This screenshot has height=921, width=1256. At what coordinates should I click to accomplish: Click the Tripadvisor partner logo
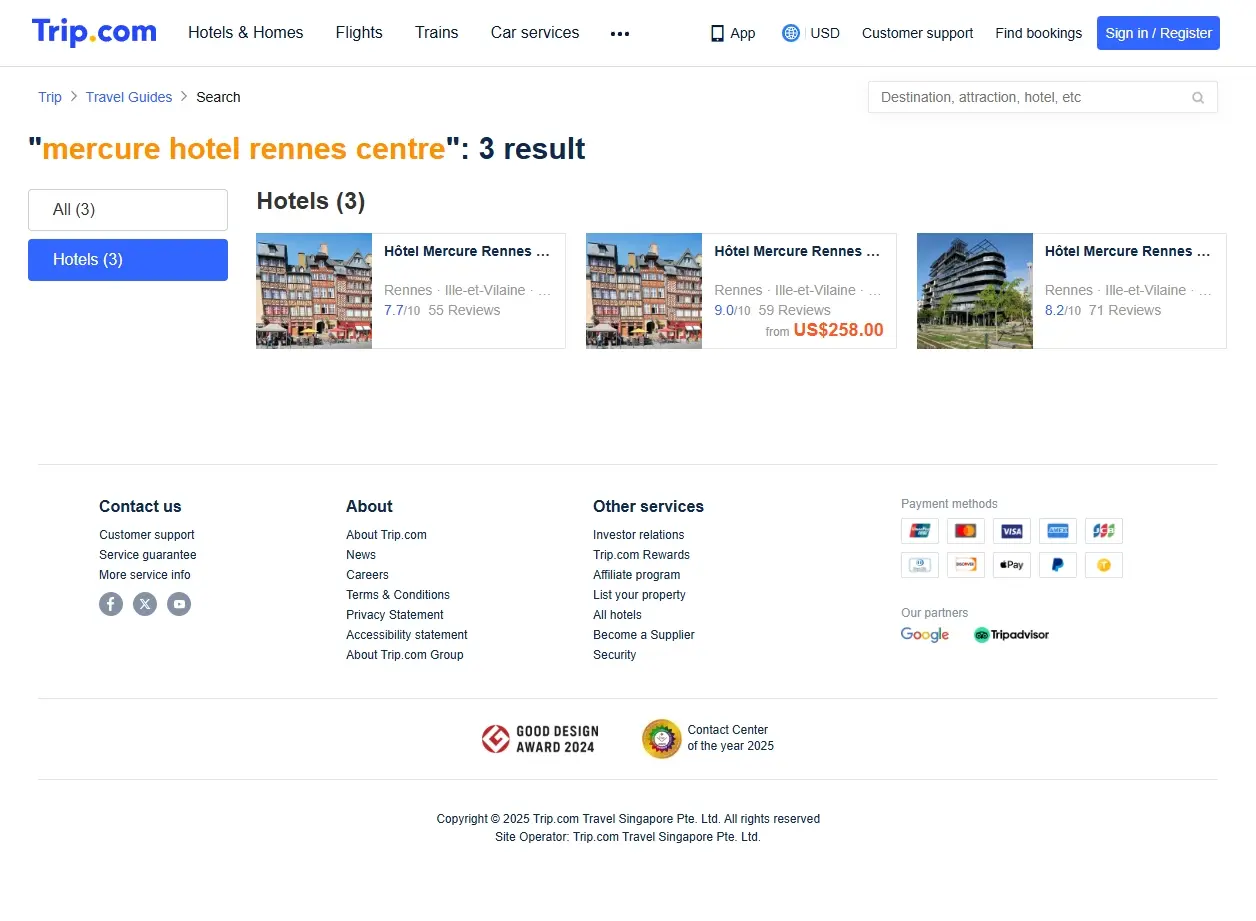(x=1011, y=635)
